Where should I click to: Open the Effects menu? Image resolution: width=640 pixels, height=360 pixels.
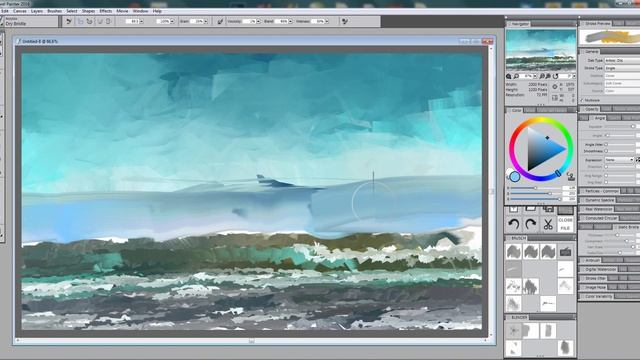106,11
